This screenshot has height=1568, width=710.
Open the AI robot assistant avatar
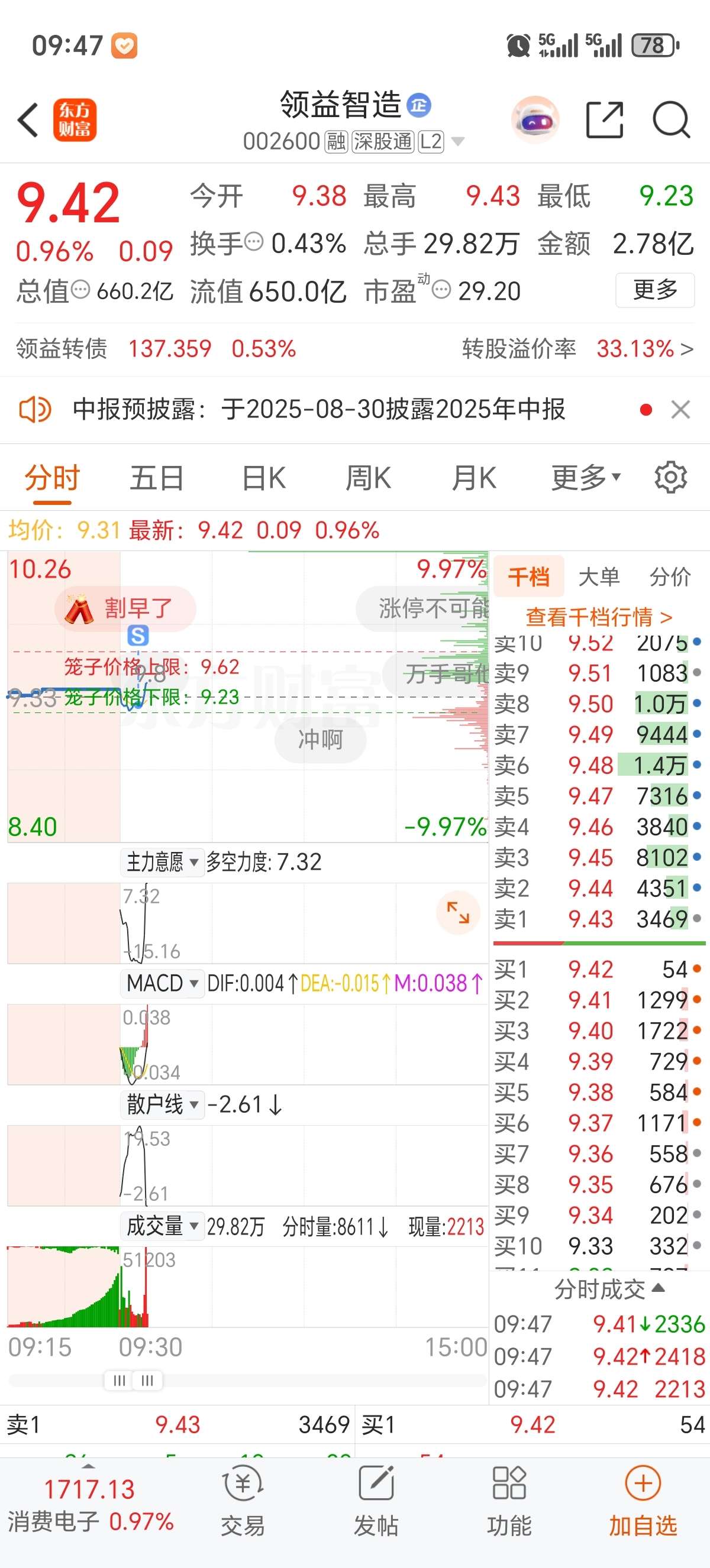tap(535, 120)
